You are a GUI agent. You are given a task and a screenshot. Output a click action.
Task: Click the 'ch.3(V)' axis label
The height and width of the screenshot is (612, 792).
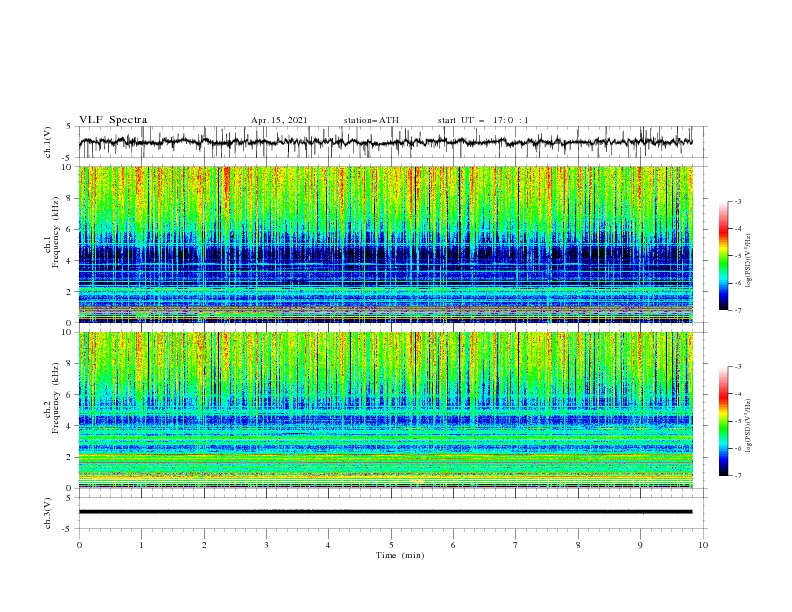(48, 513)
